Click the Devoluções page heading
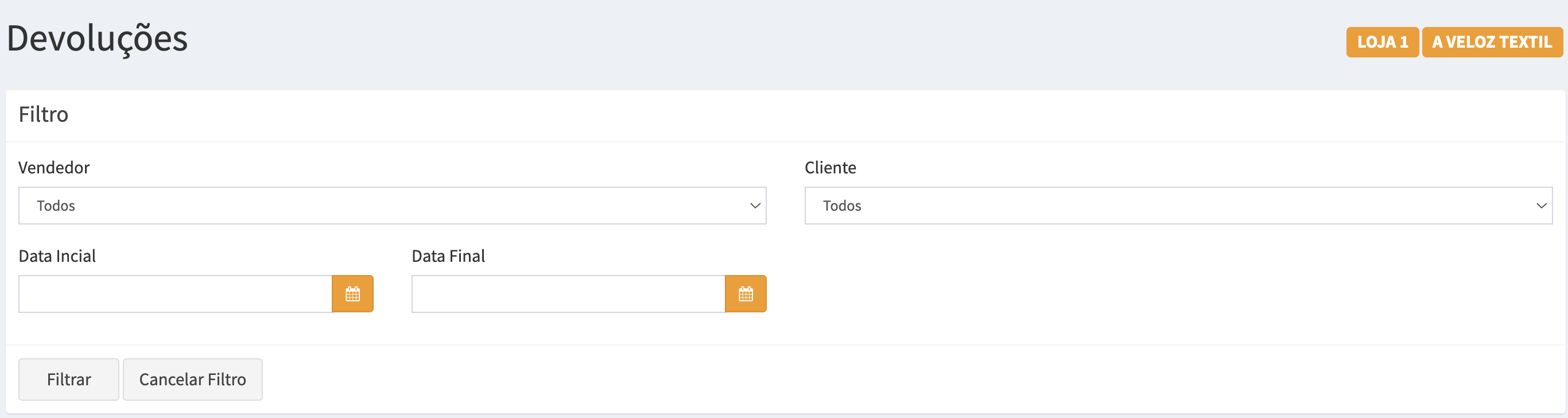 (x=98, y=38)
